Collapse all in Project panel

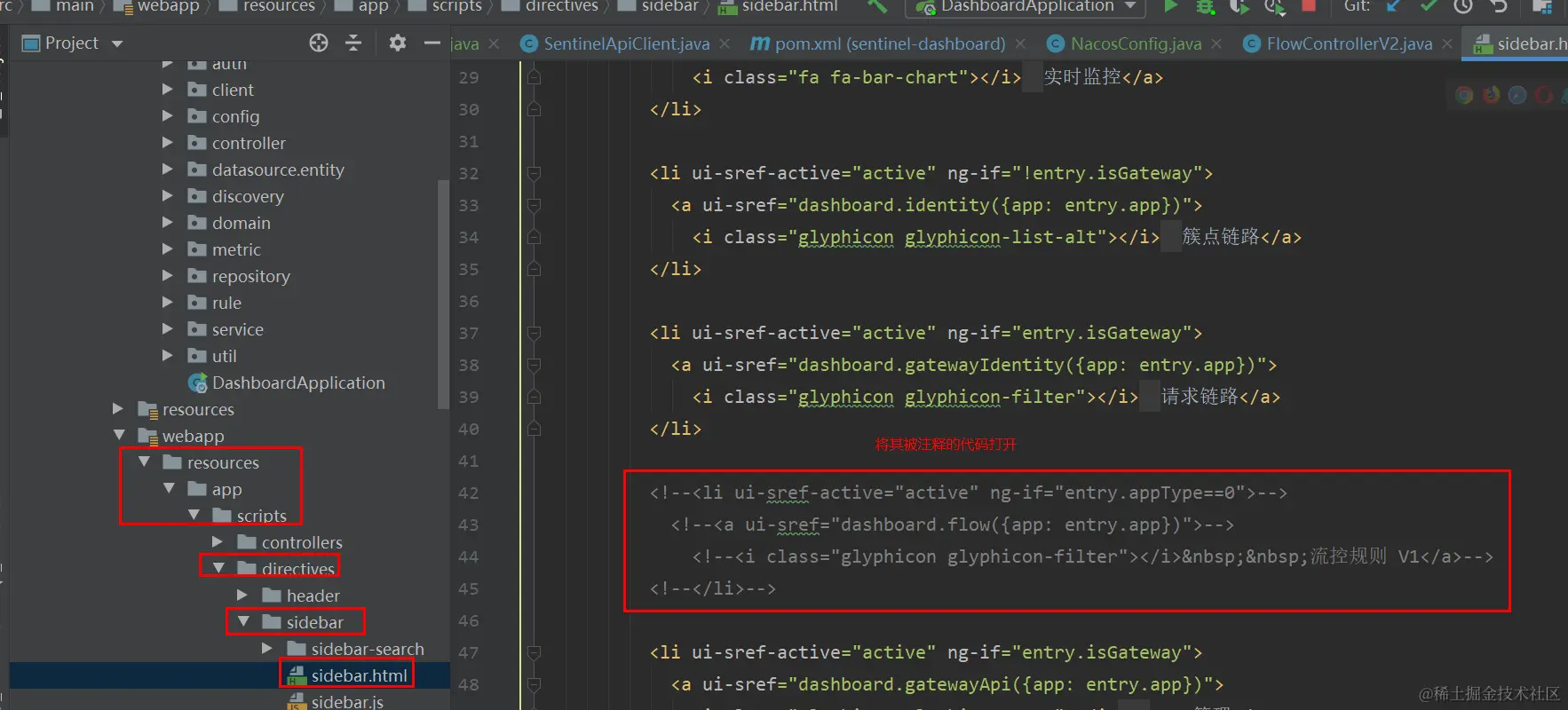coord(353,43)
